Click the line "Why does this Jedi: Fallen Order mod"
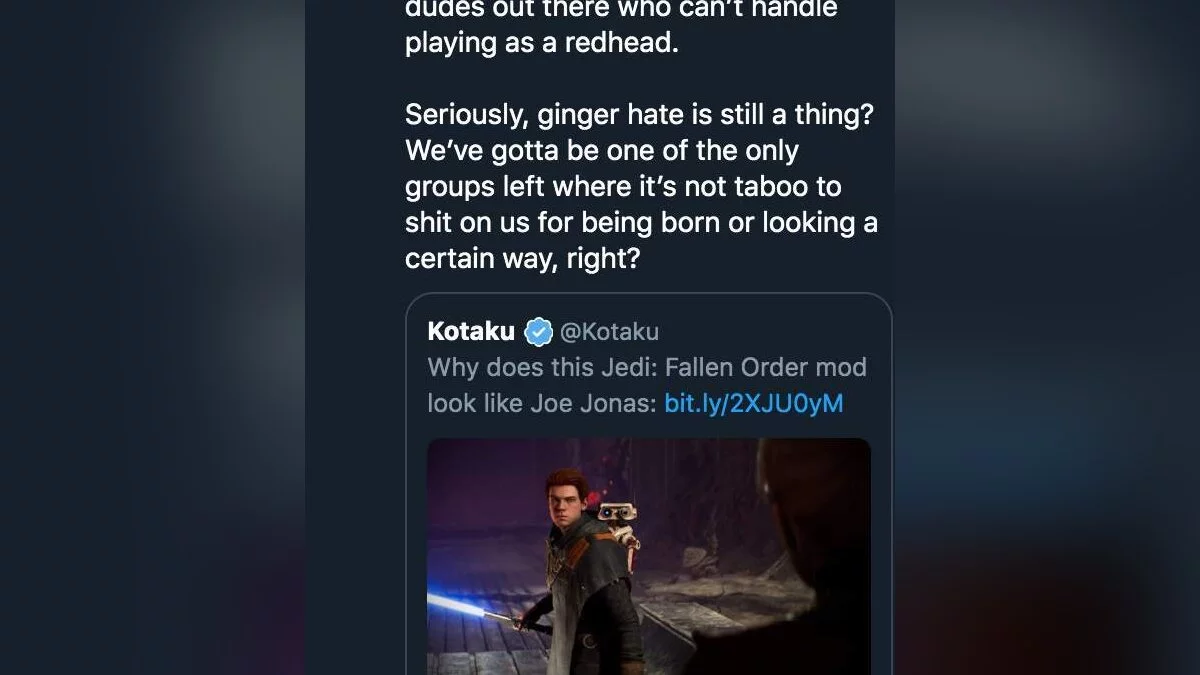 [x=647, y=367]
